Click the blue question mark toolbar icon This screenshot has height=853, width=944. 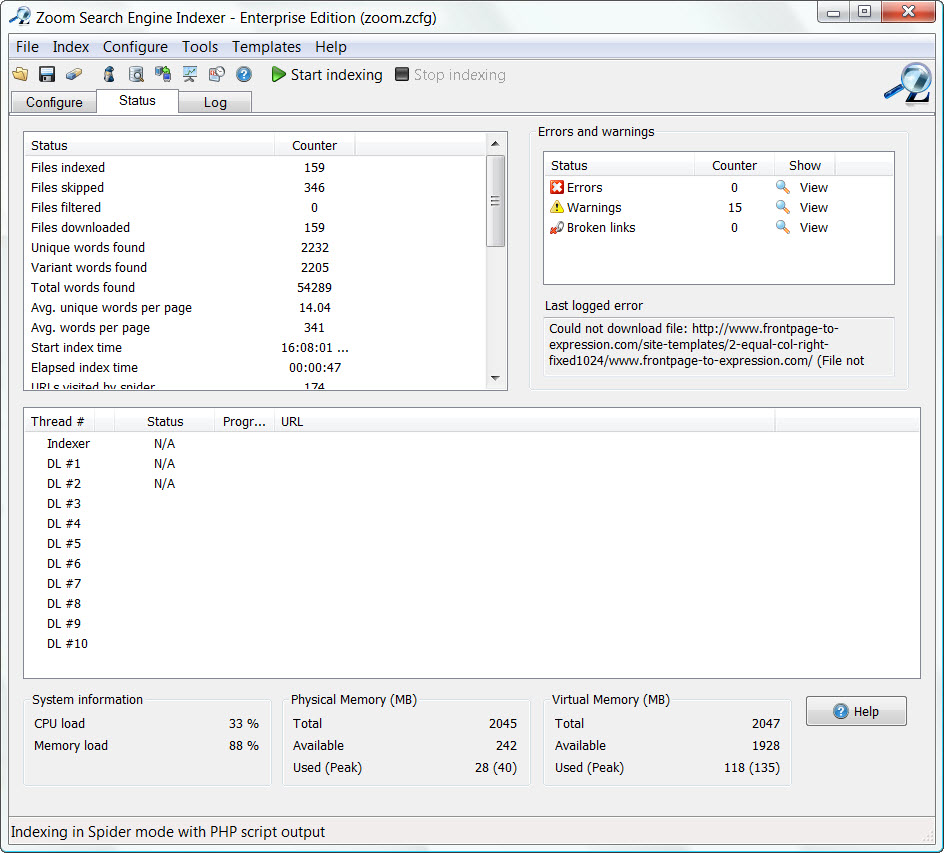click(x=244, y=74)
